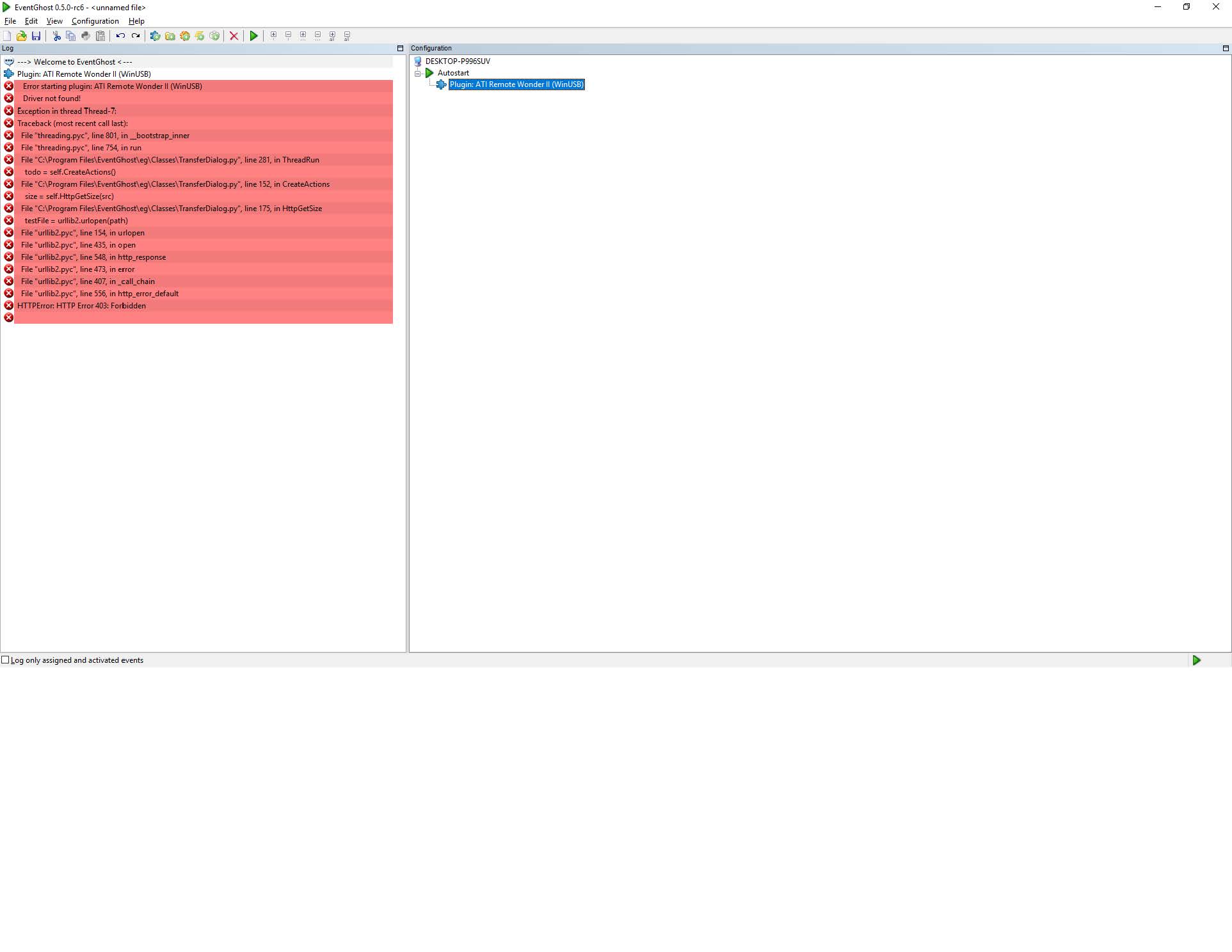Undo the last action via toolbar arrow

click(x=120, y=36)
